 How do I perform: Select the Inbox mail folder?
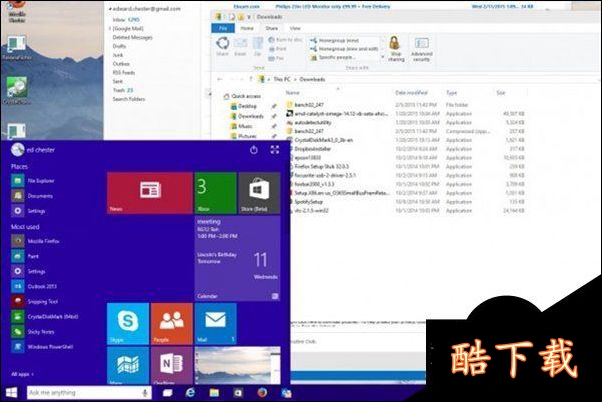point(126,20)
